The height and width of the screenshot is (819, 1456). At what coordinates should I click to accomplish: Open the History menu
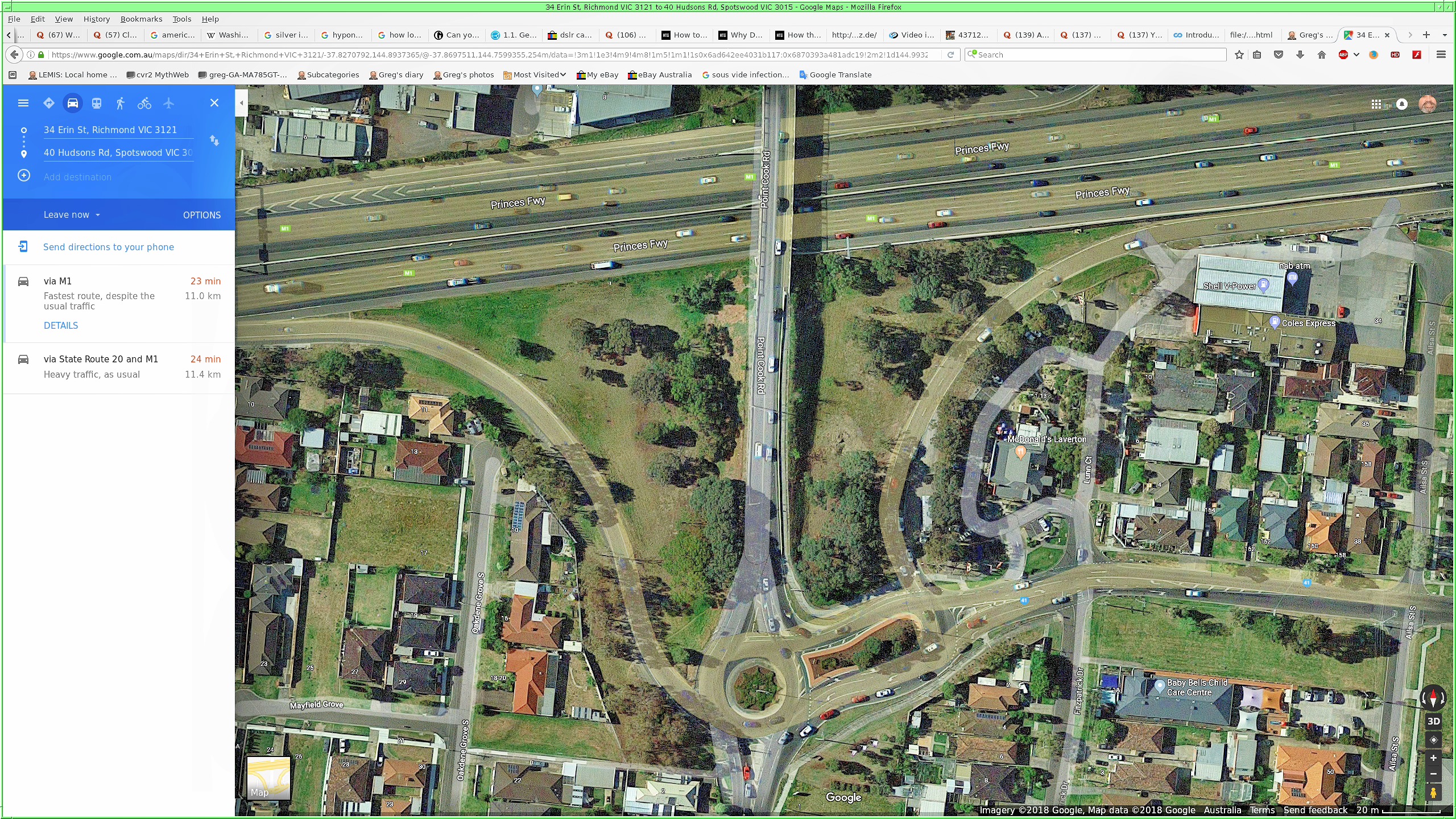[97, 19]
